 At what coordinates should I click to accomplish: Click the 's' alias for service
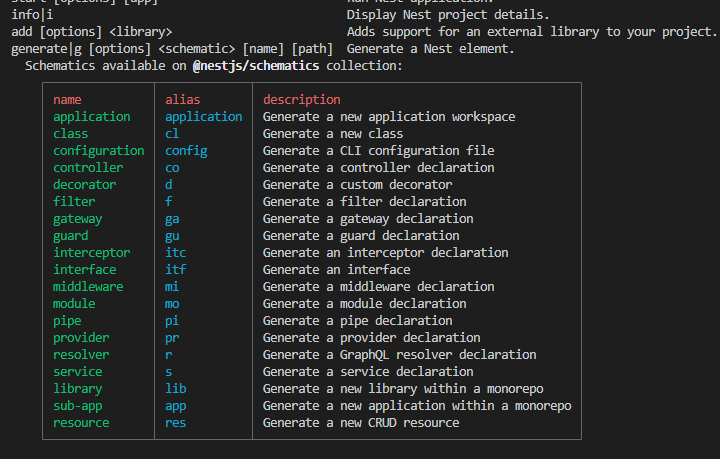(169, 371)
